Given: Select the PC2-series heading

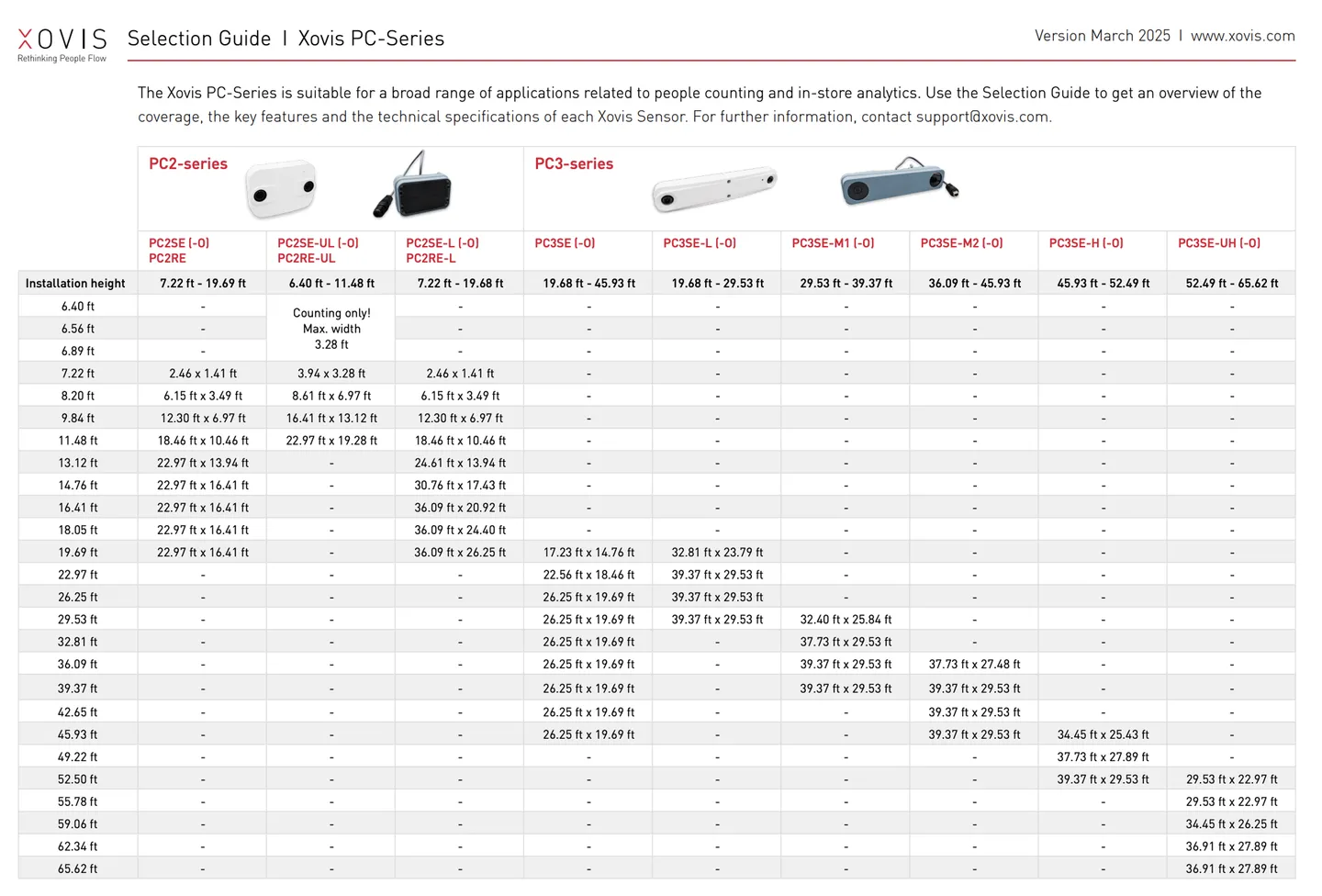Looking at the screenshot, I should tap(188, 163).
